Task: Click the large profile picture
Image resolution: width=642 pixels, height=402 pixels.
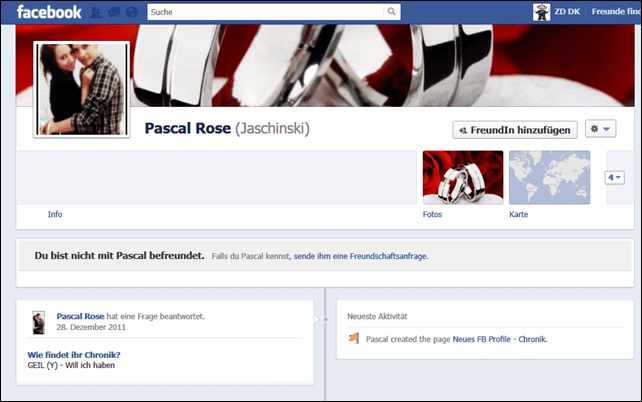Action: [x=81, y=90]
